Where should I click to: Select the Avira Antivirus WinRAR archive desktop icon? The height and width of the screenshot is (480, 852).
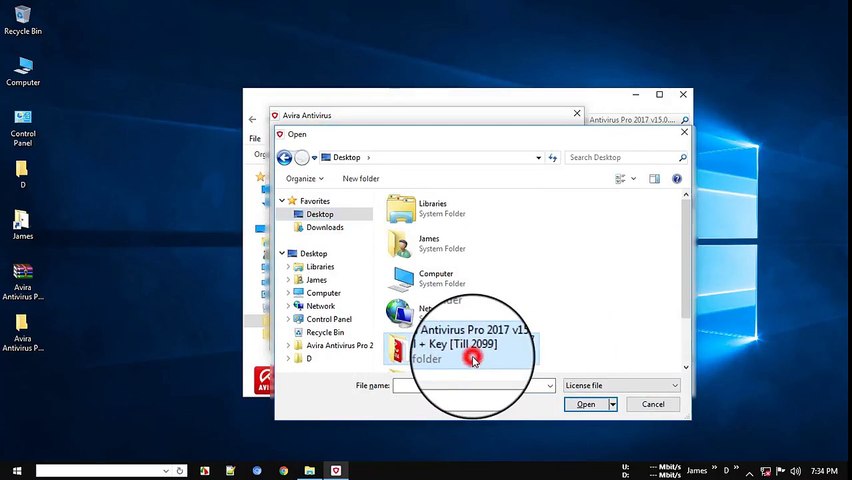coord(23,282)
